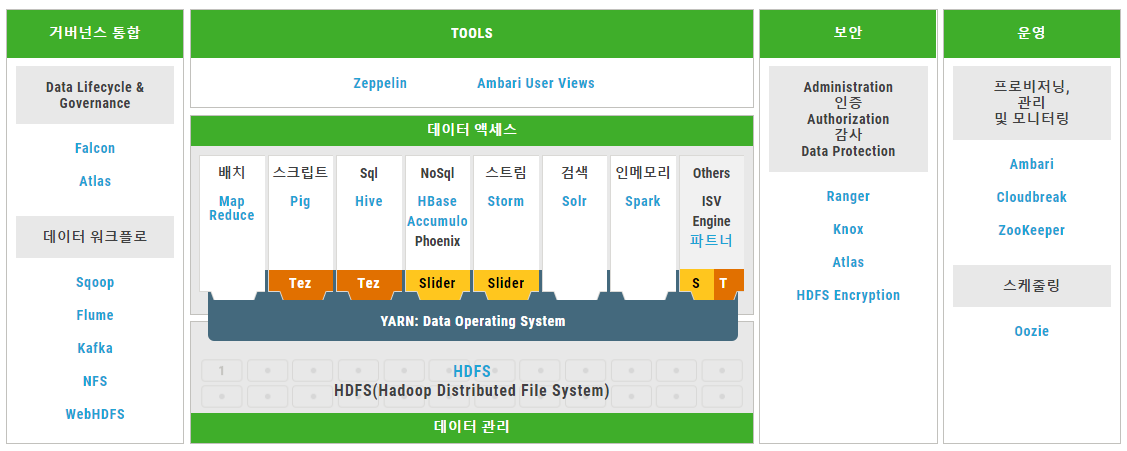This screenshot has width=1127, height=451.
Task: Select the Hive link
Action: 369,201
